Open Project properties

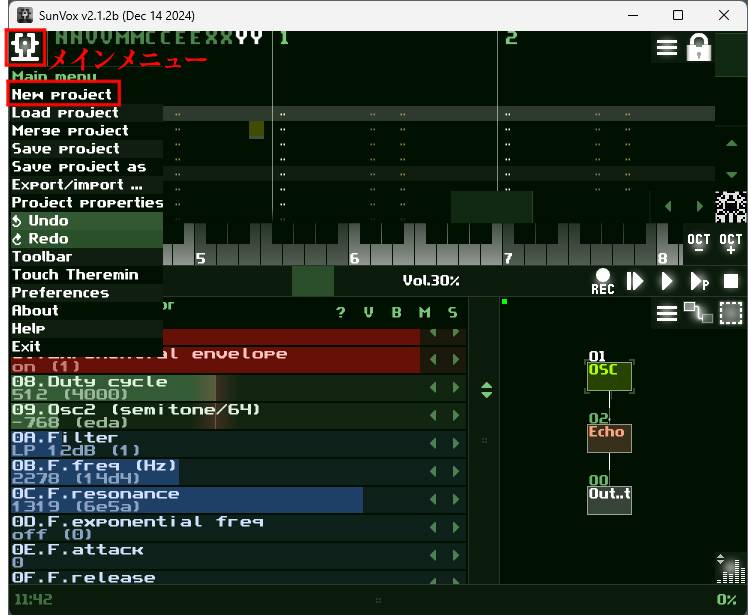tap(87, 203)
